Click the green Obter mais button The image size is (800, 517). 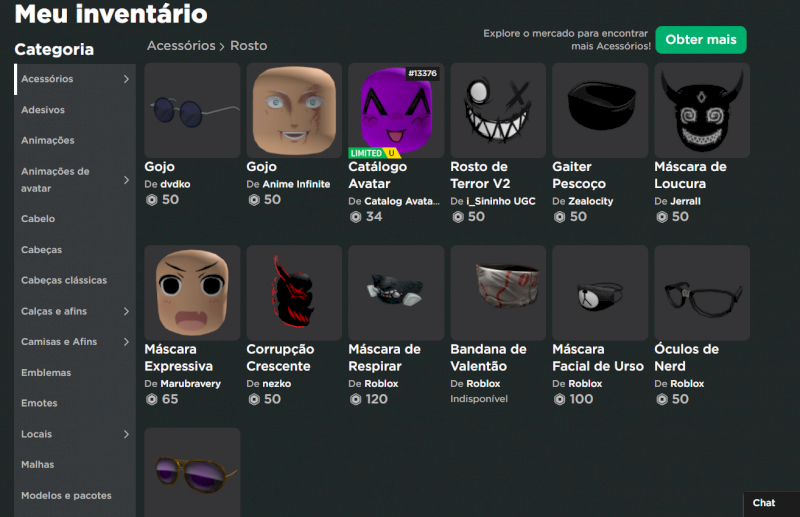[x=701, y=40]
